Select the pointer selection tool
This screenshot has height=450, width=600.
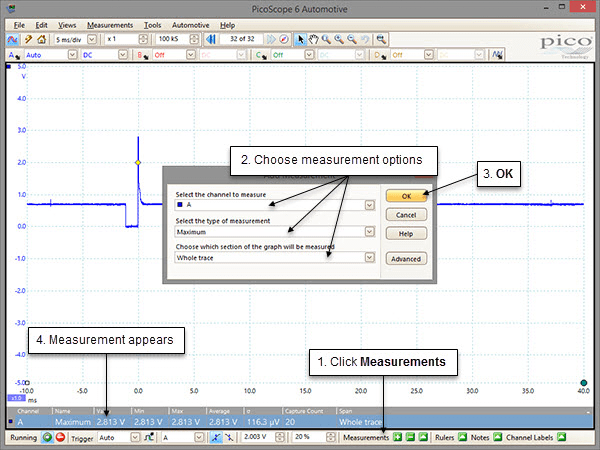(300, 39)
